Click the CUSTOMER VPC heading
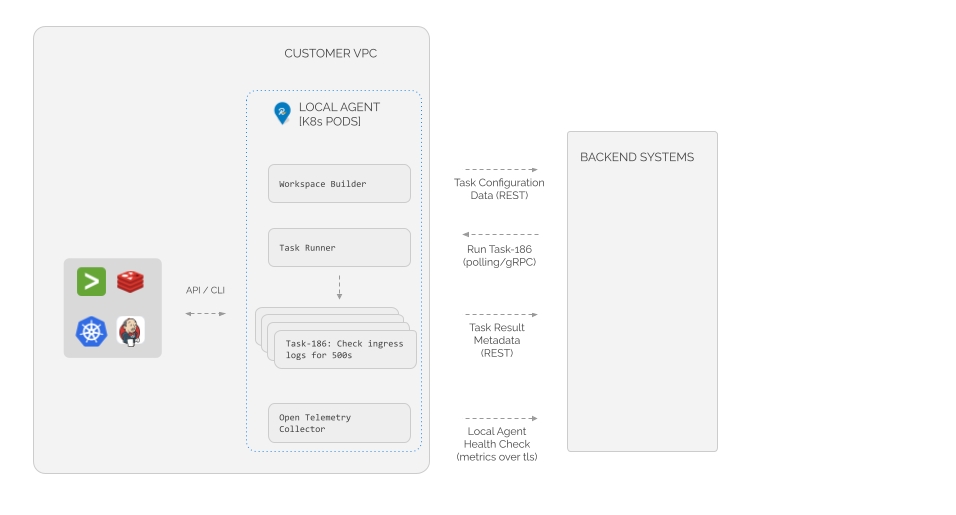This screenshot has height=515, width=956. coord(331,54)
